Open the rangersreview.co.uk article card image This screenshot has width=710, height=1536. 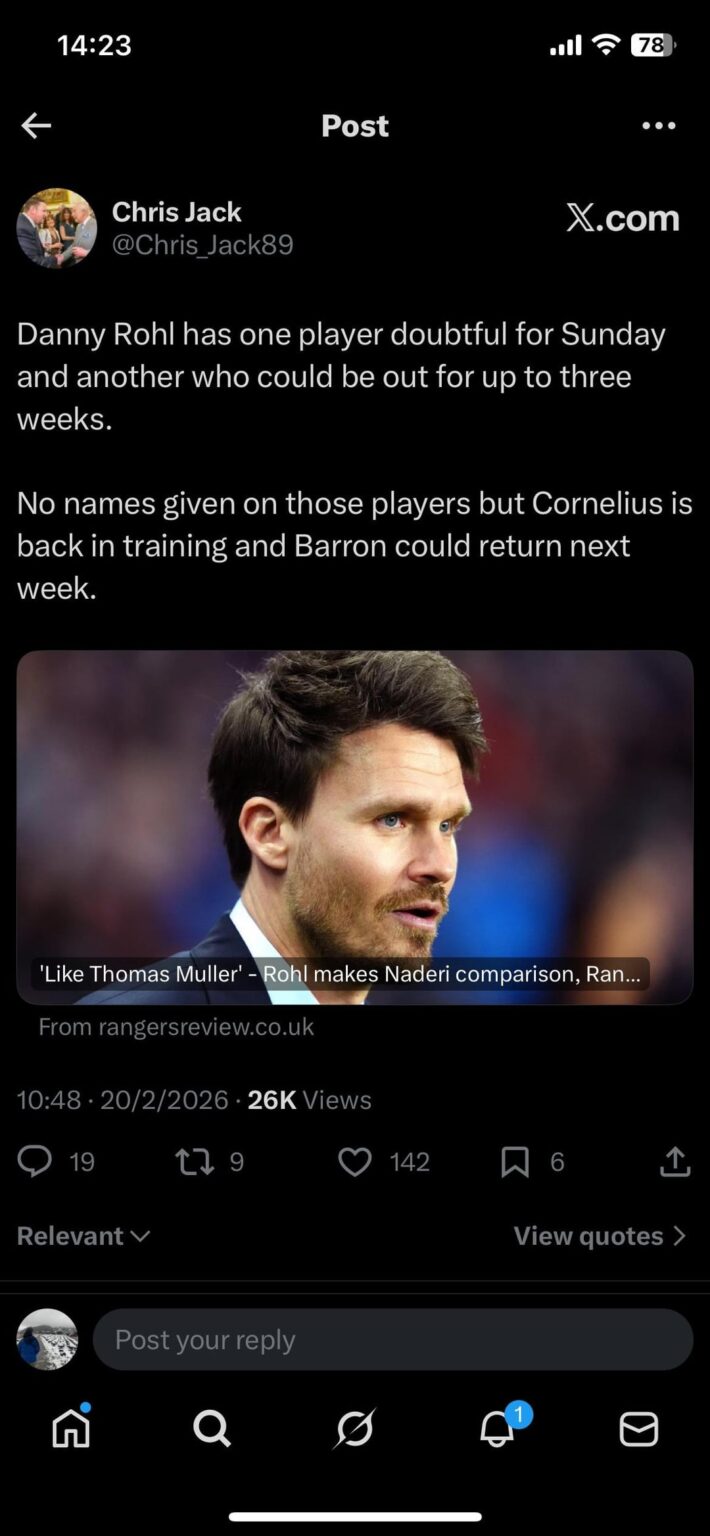tap(355, 827)
